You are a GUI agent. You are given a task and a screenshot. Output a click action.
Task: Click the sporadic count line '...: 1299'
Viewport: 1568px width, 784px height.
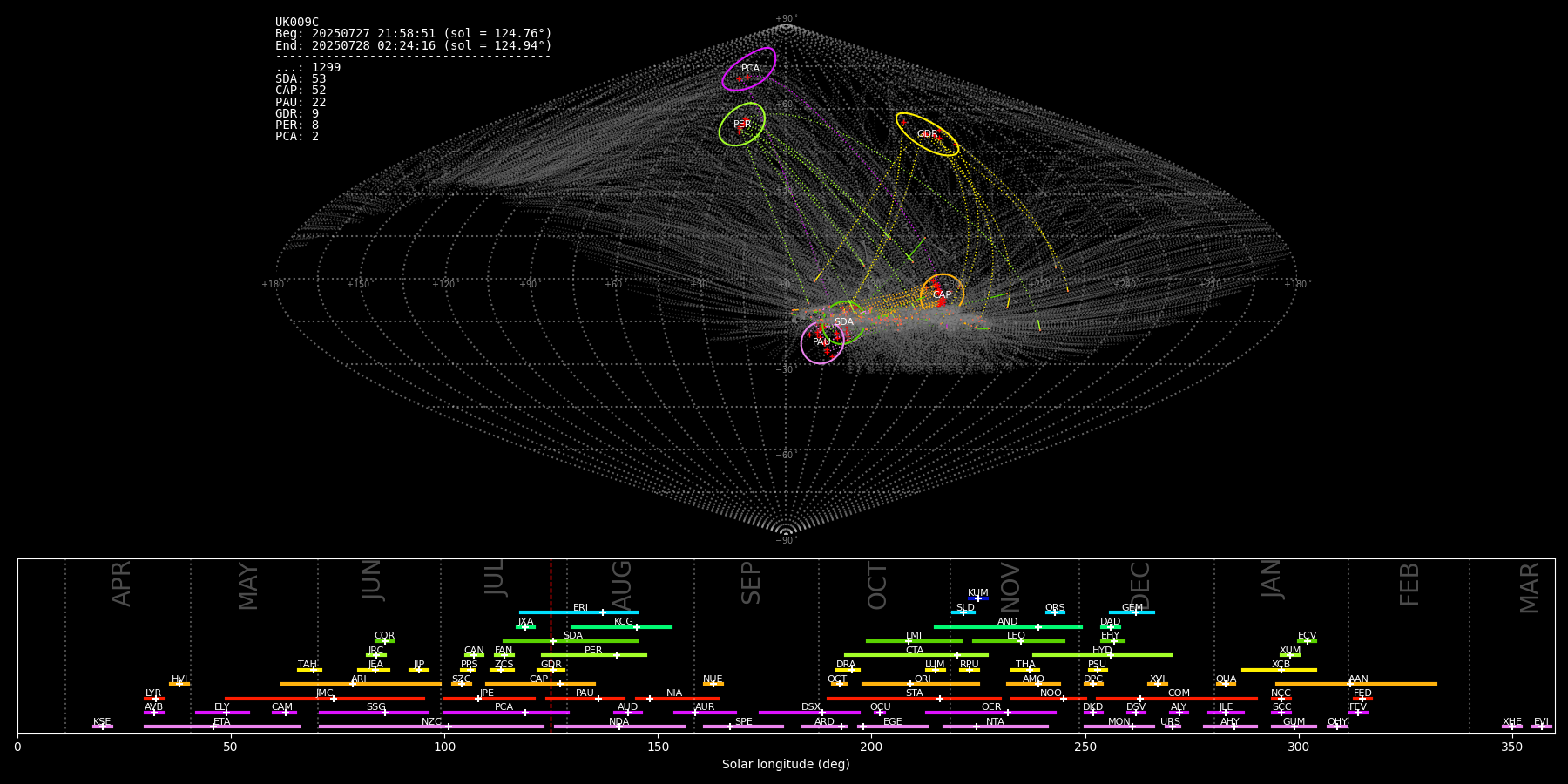(x=308, y=68)
